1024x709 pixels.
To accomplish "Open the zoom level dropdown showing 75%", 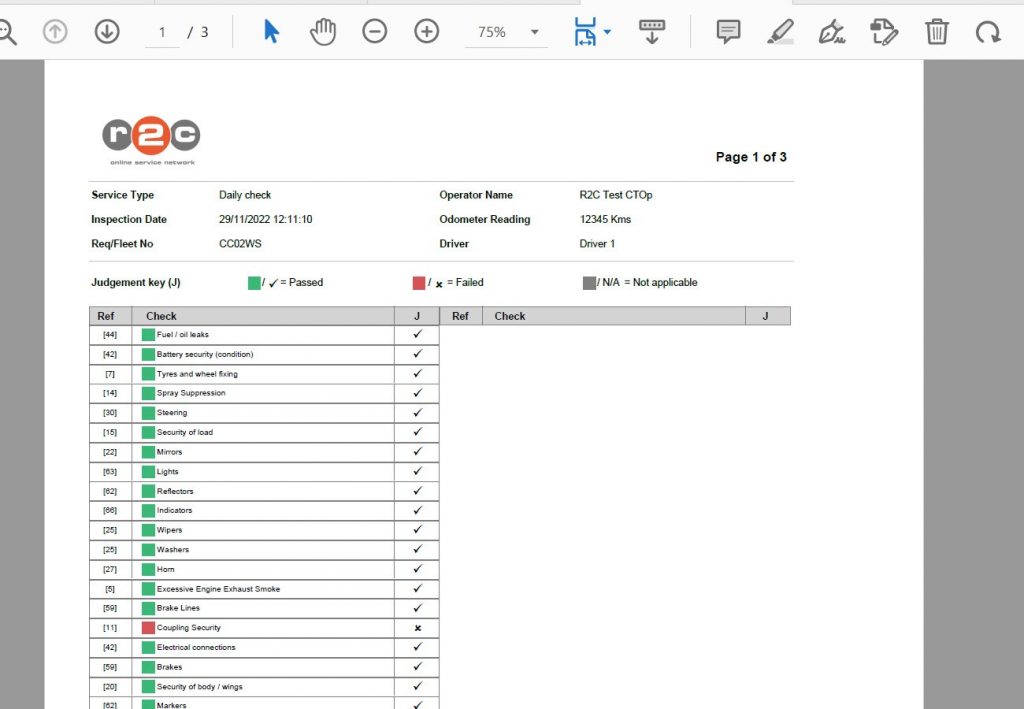I will [x=505, y=31].
